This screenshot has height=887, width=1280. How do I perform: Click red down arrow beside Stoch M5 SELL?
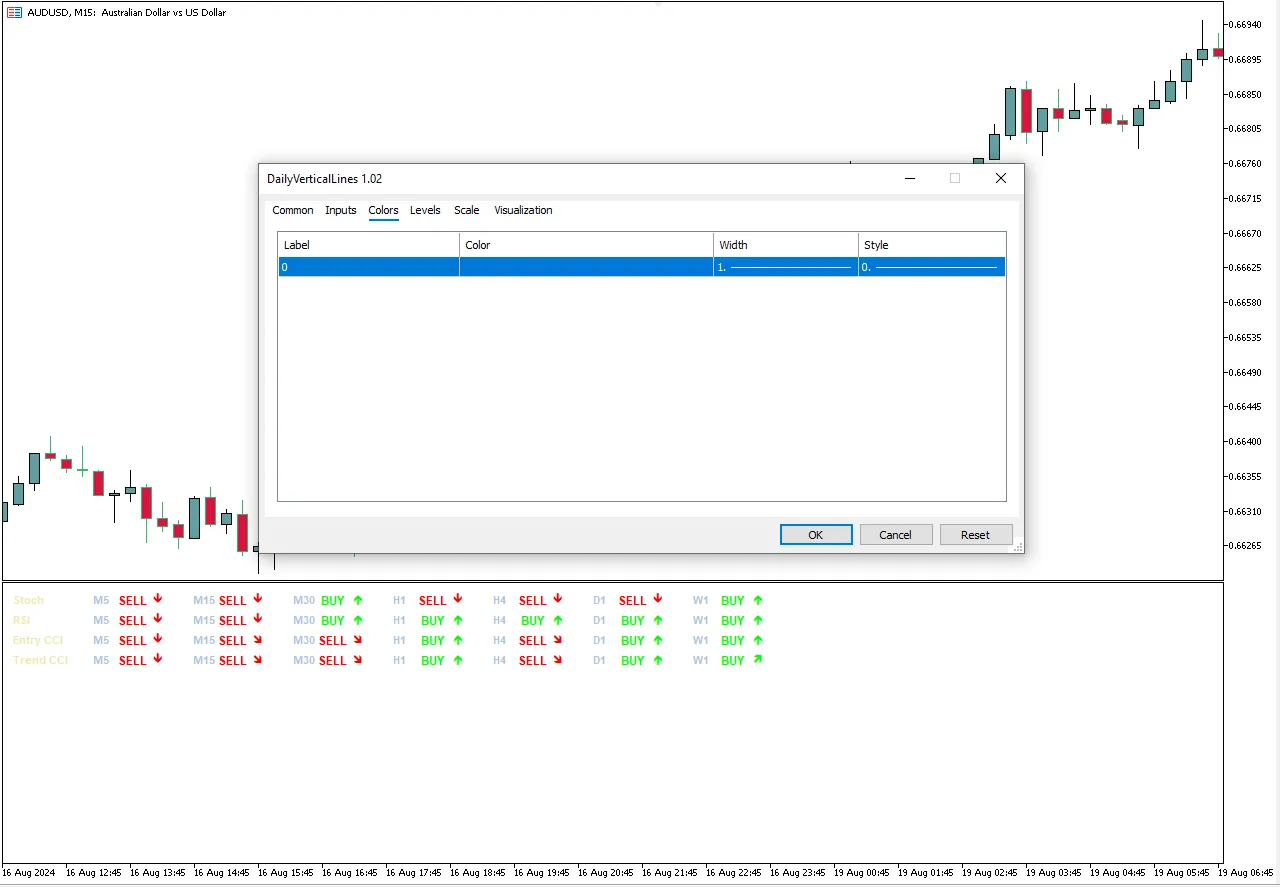pyautogui.click(x=158, y=599)
